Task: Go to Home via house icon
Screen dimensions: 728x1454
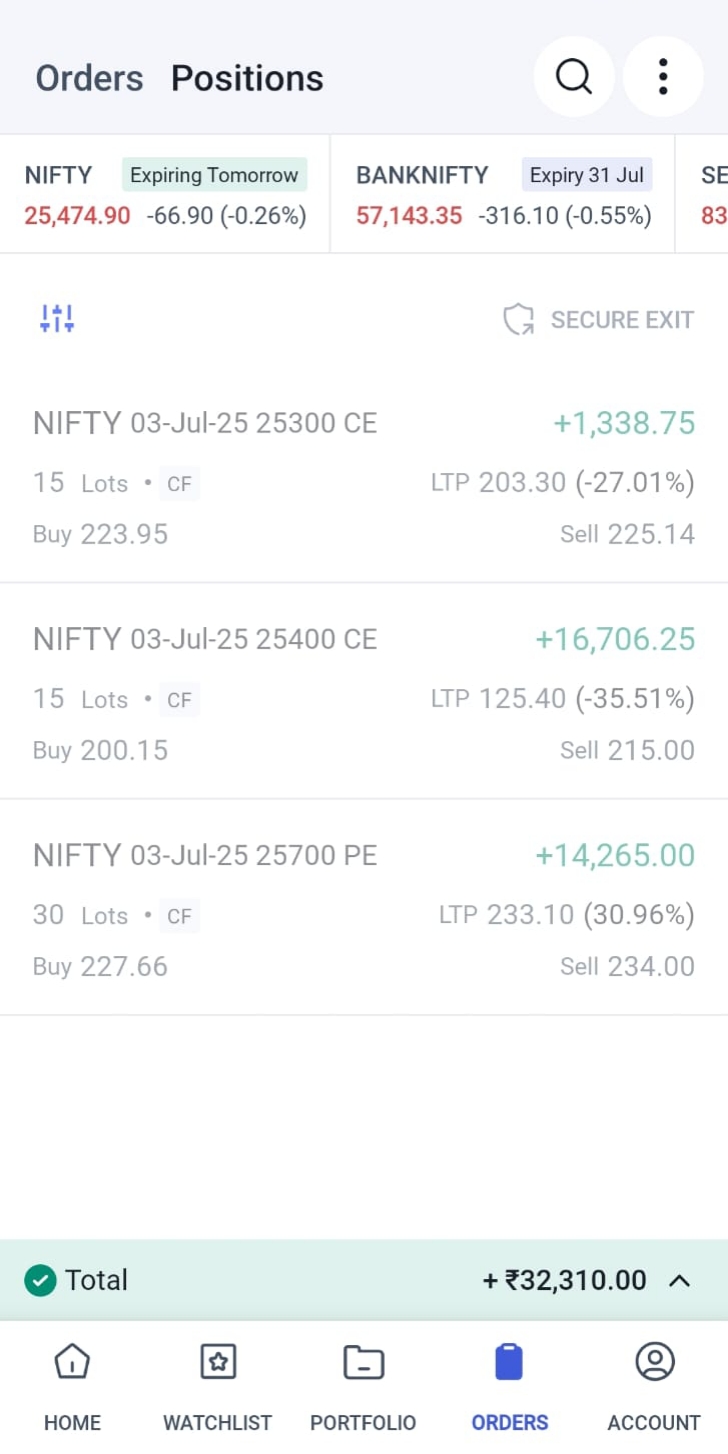Action: point(72,1362)
